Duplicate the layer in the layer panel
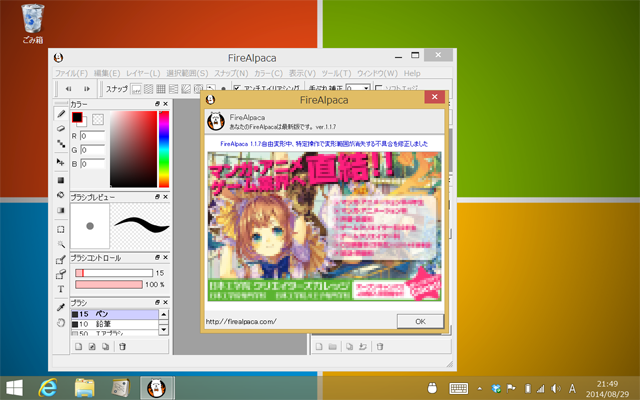 [349, 347]
